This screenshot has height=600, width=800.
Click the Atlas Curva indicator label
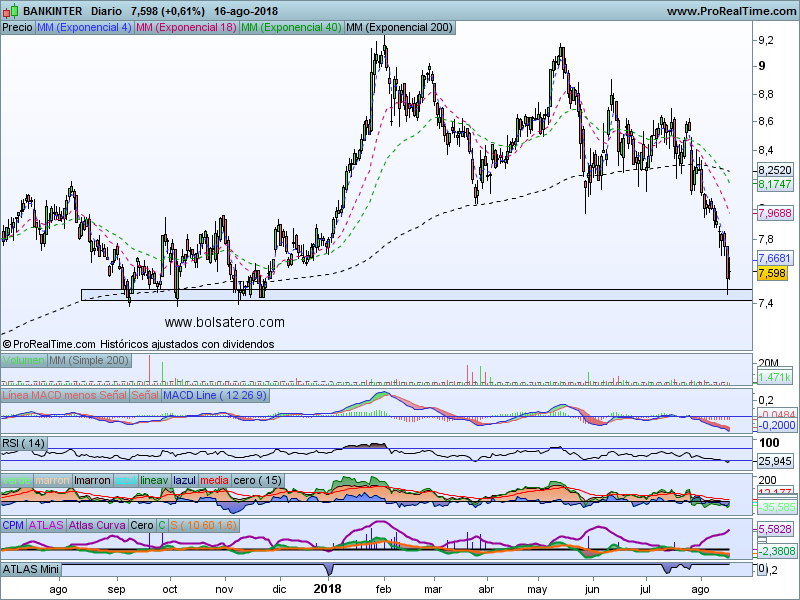point(98,525)
